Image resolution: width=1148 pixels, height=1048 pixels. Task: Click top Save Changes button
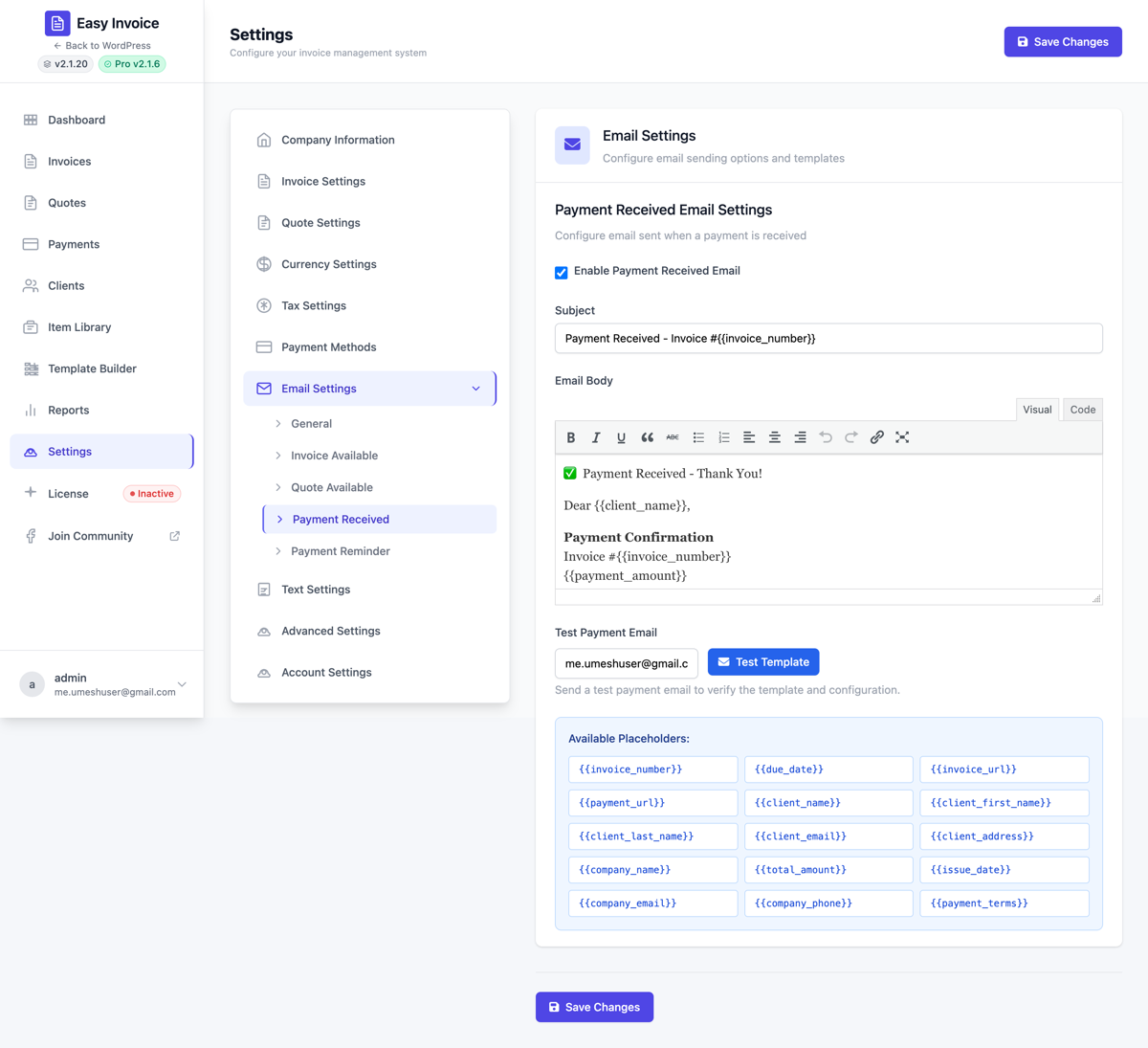(1063, 42)
